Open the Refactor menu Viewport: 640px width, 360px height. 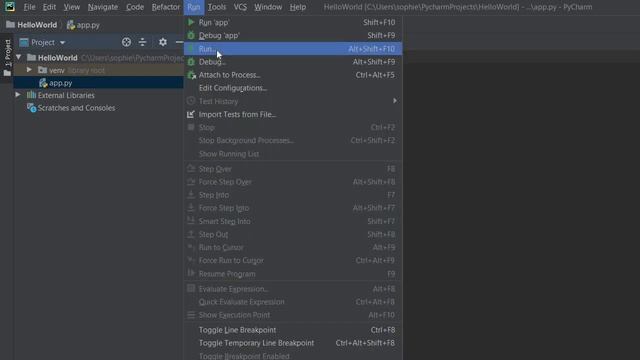(166, 7)
